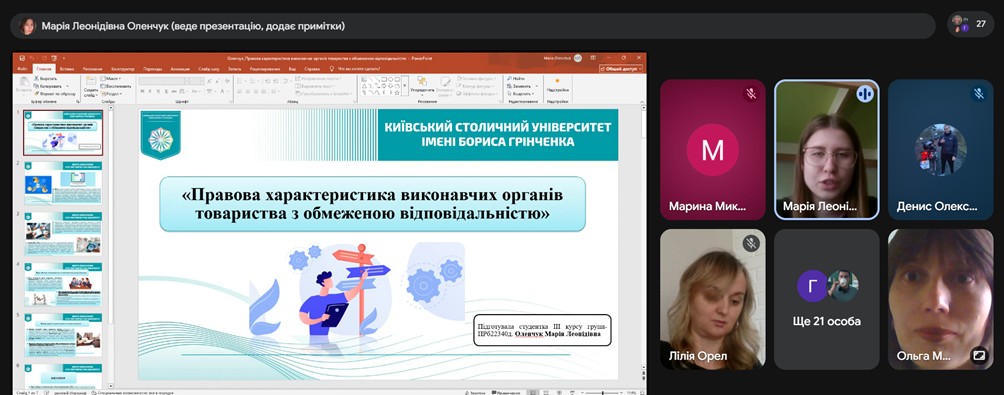The image size is (1004, 395).
Task: Click the Найти search icon in ribbon
Action: point(510,79)
